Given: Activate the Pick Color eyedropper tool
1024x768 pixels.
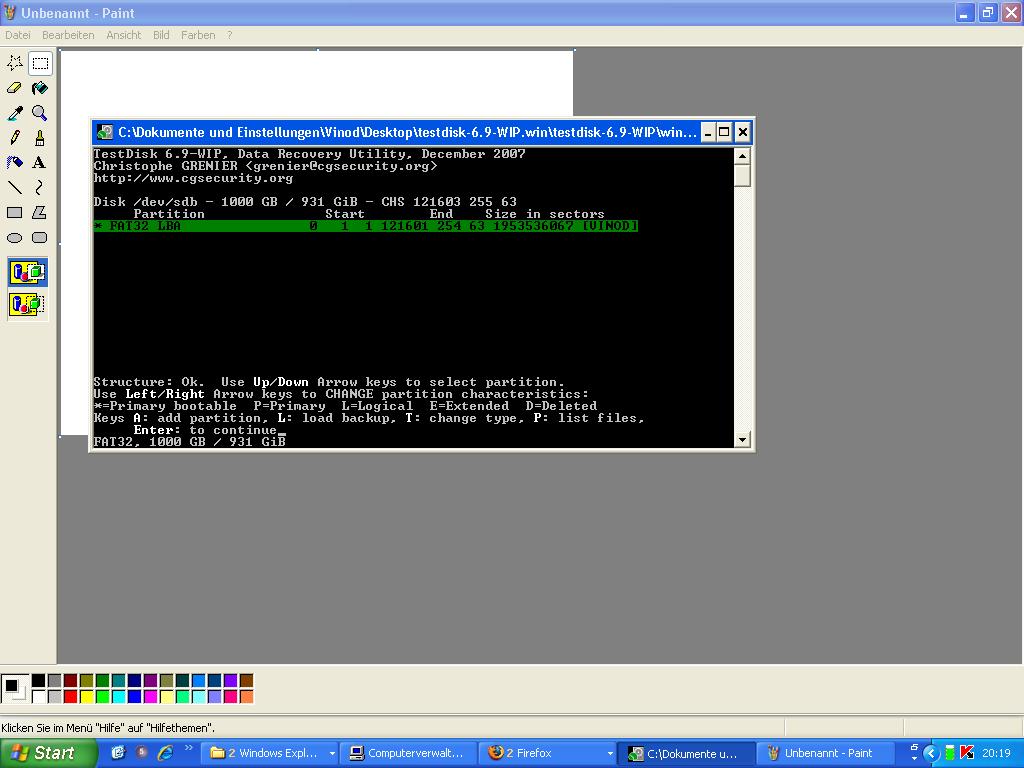Looking at the screenshot, I should [14, 113].
